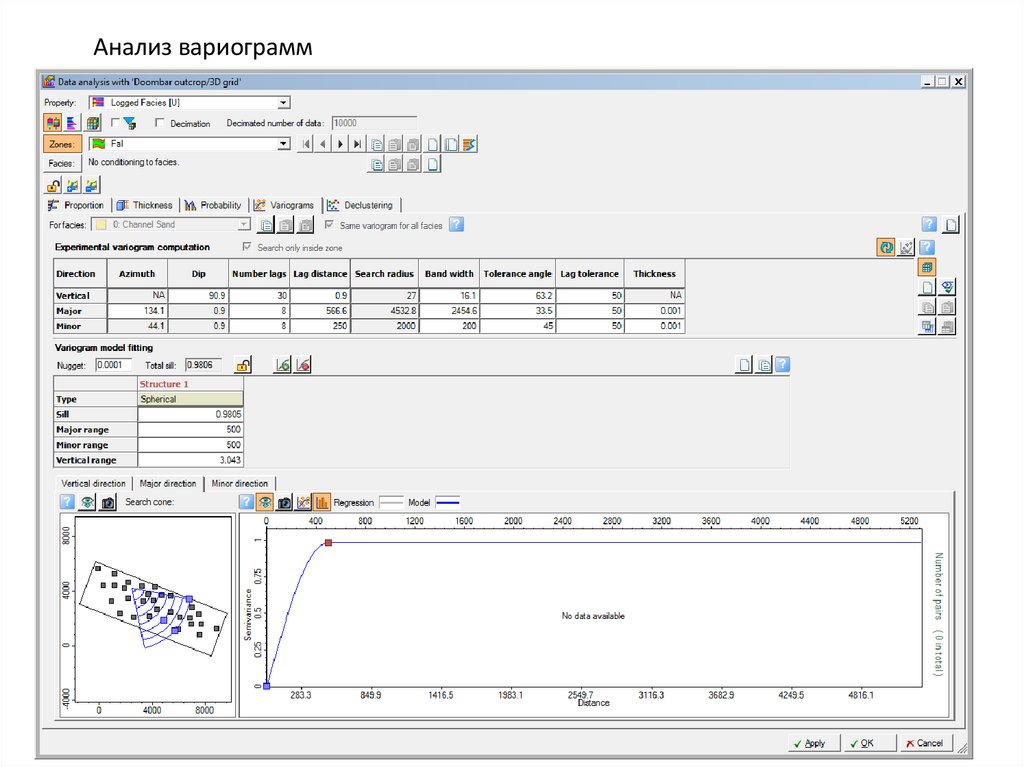Jump to the first zone with the skip-back arrow

pos(306,144)
